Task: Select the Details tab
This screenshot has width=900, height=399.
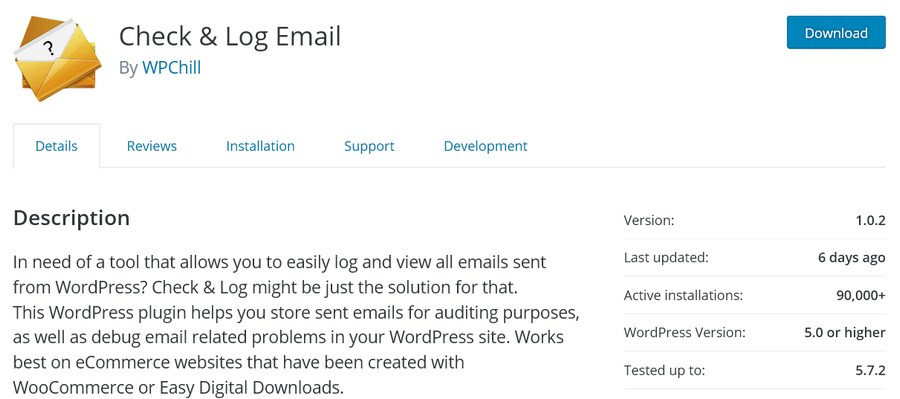Action: (56, 146)
